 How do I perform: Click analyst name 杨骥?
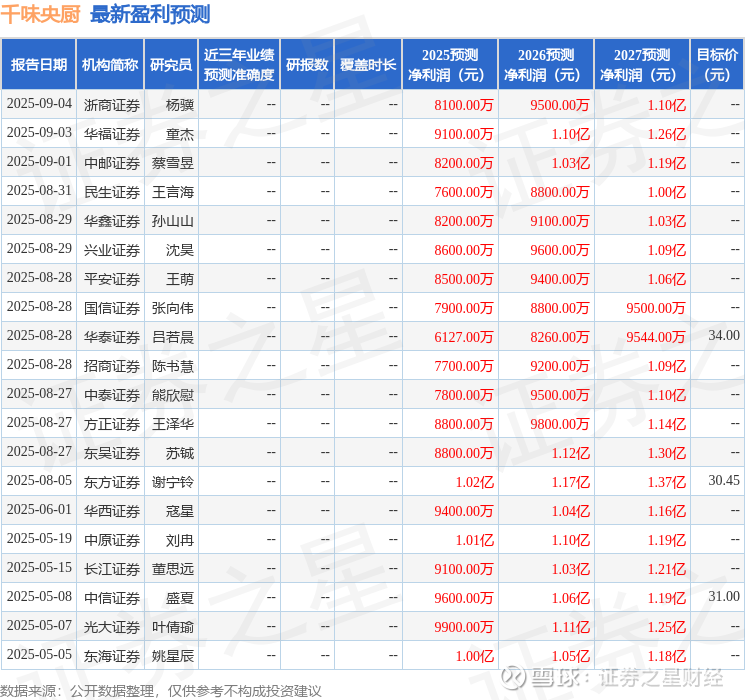click(x=180, y=105)
